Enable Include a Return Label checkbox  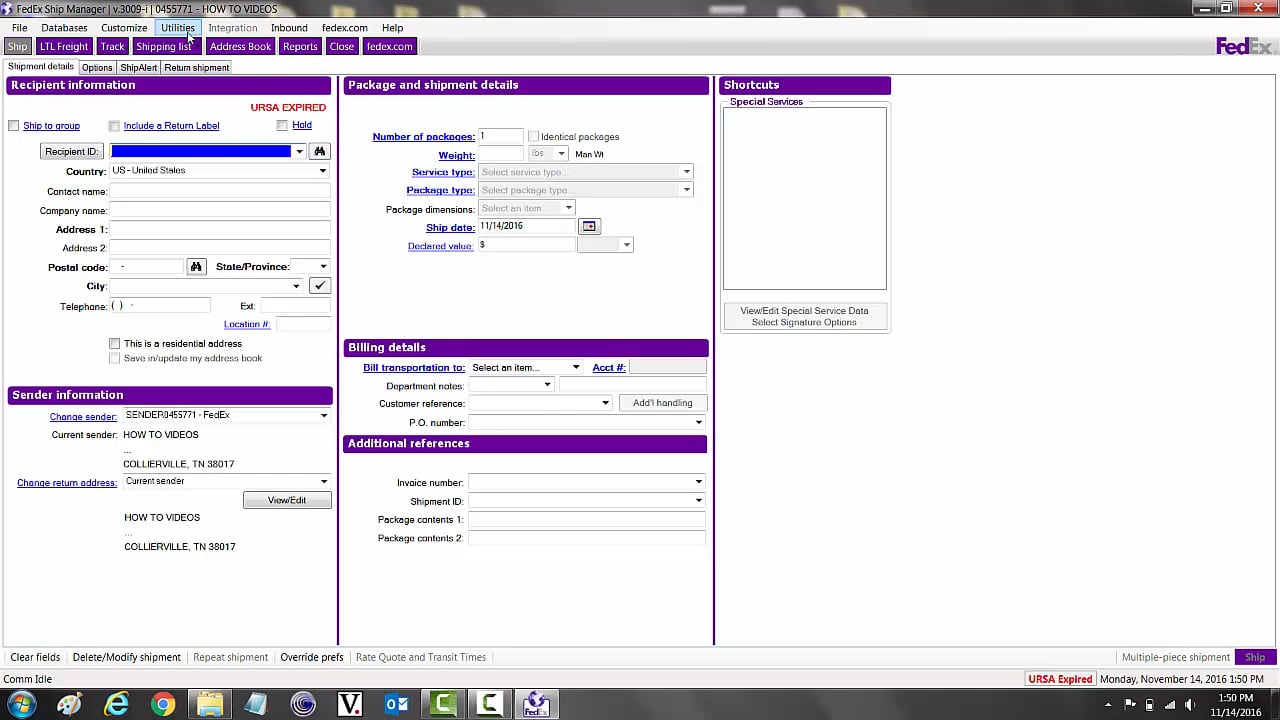(x=114, y=126)
